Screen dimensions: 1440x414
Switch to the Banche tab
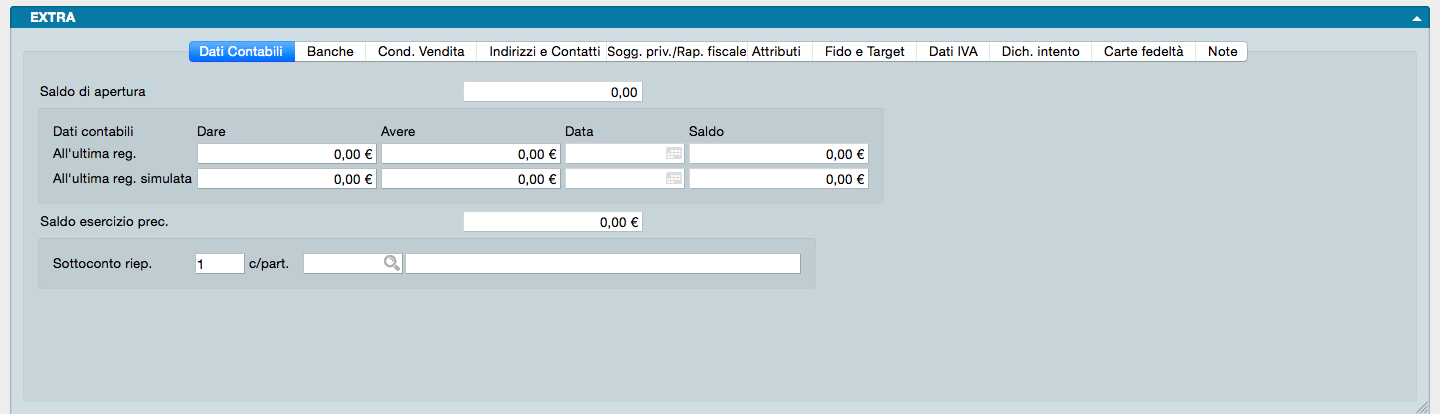330,52
